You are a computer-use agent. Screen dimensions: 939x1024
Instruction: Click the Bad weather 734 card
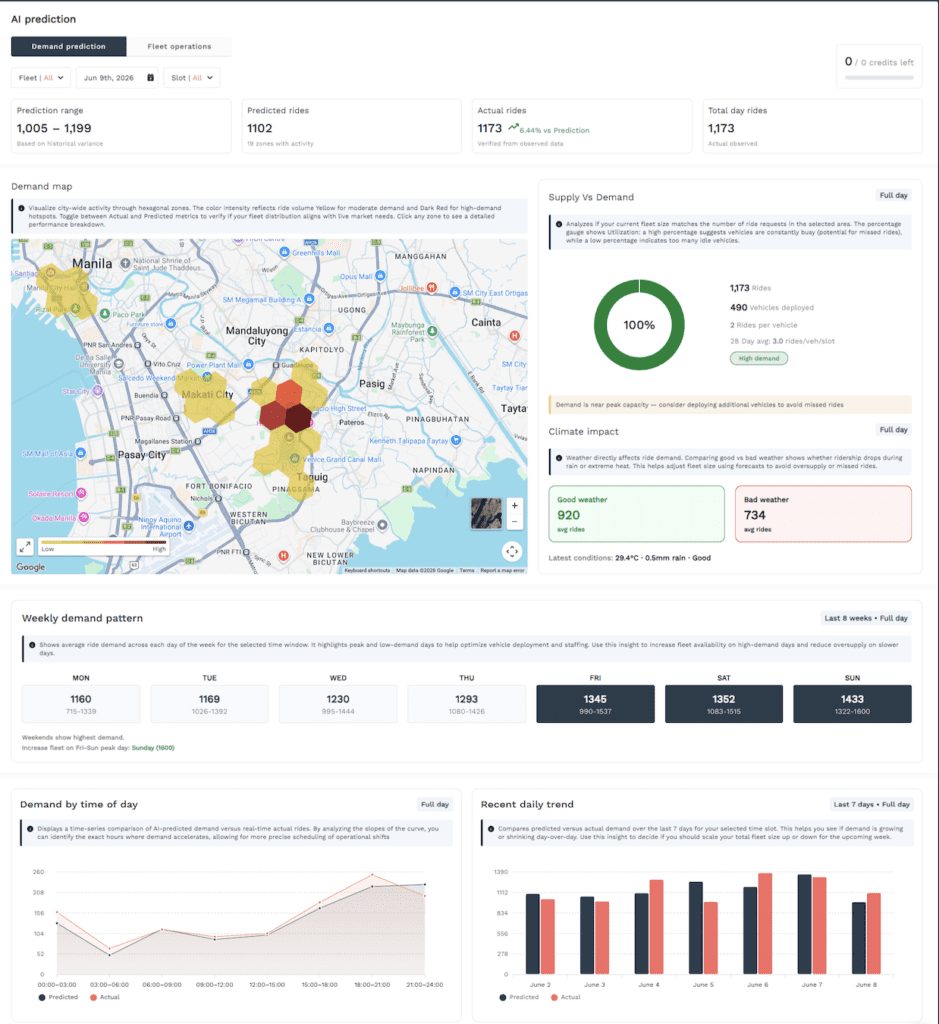pos(823,514)
